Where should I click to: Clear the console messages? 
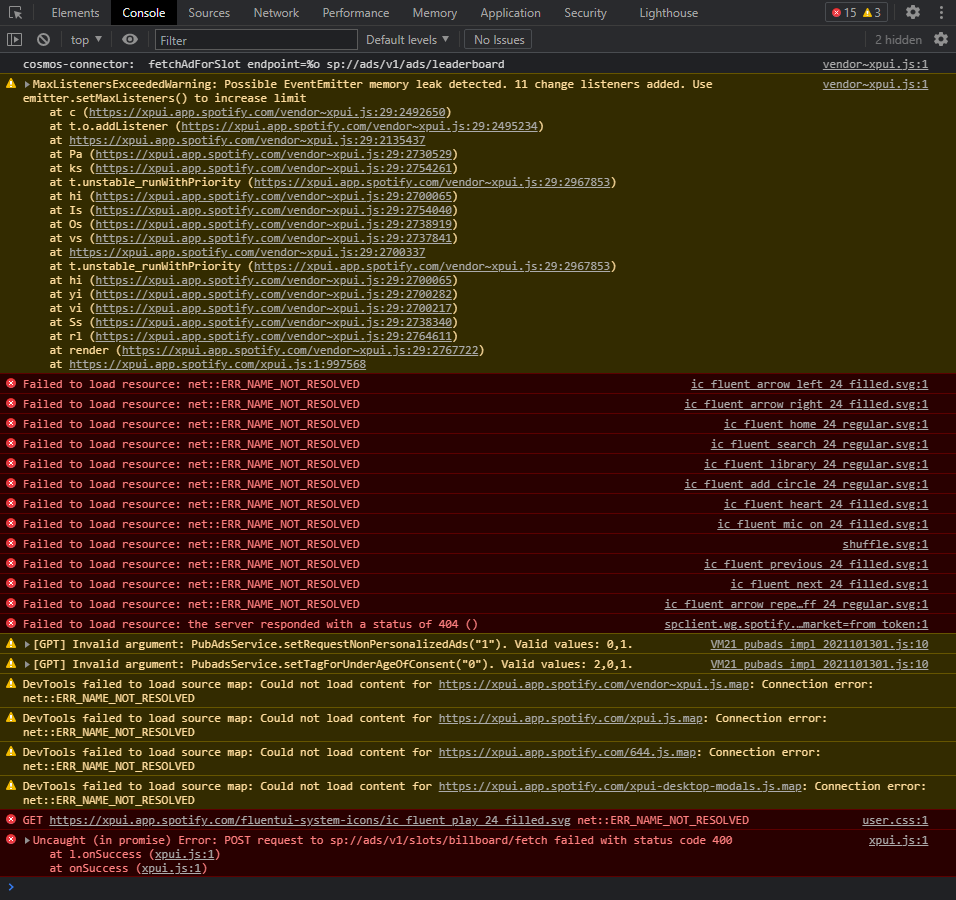click(x=42, y=38)
